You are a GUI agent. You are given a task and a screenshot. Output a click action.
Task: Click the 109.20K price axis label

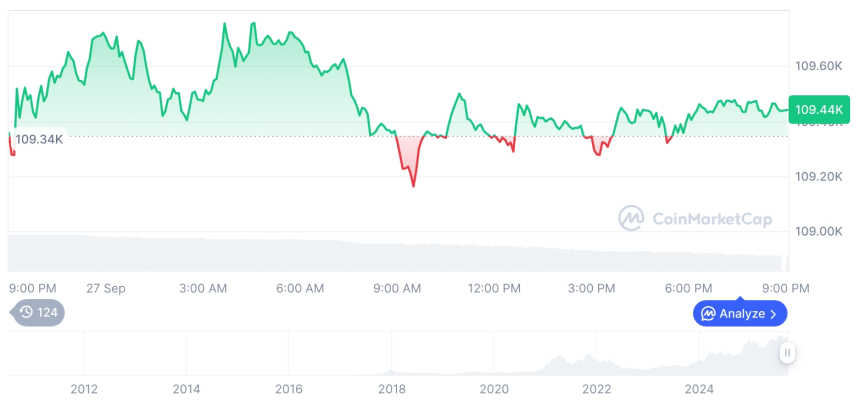(818, 176)
